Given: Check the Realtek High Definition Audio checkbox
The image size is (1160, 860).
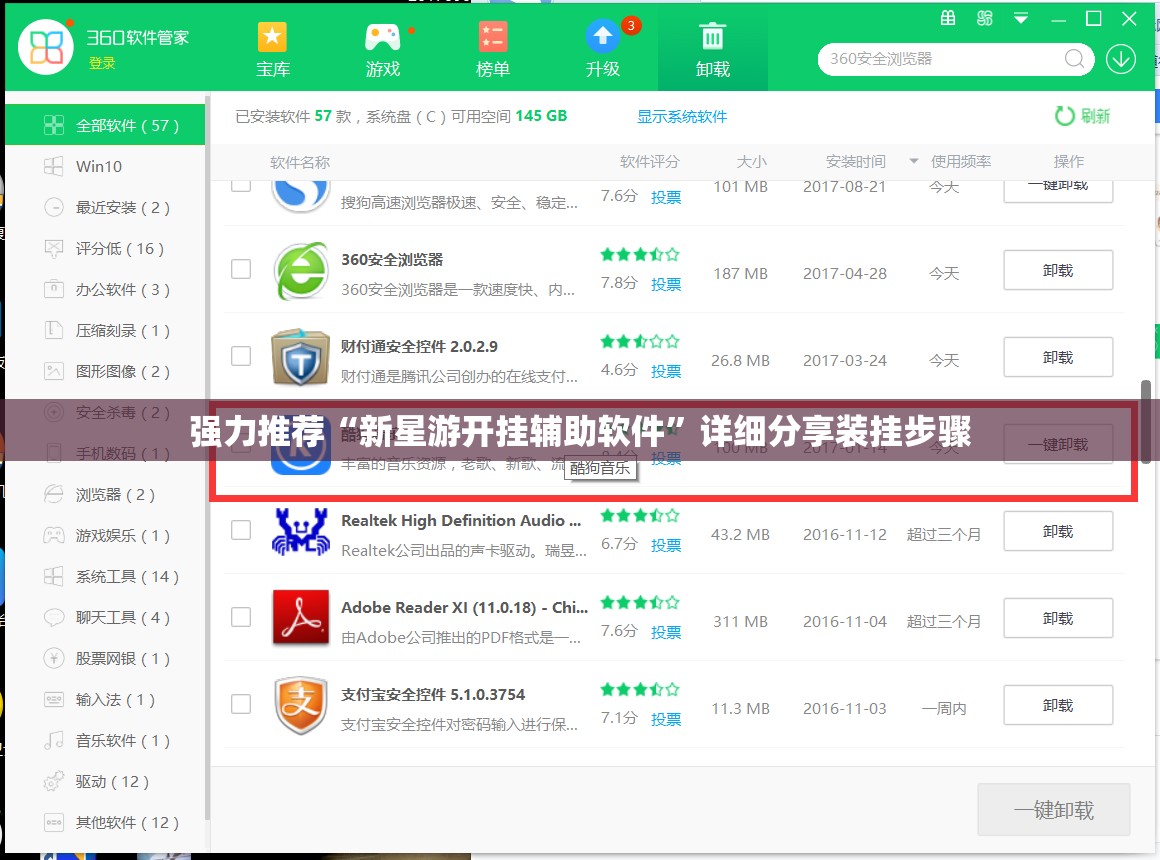Looking at the screenshot, I should (x=241, y=530).
